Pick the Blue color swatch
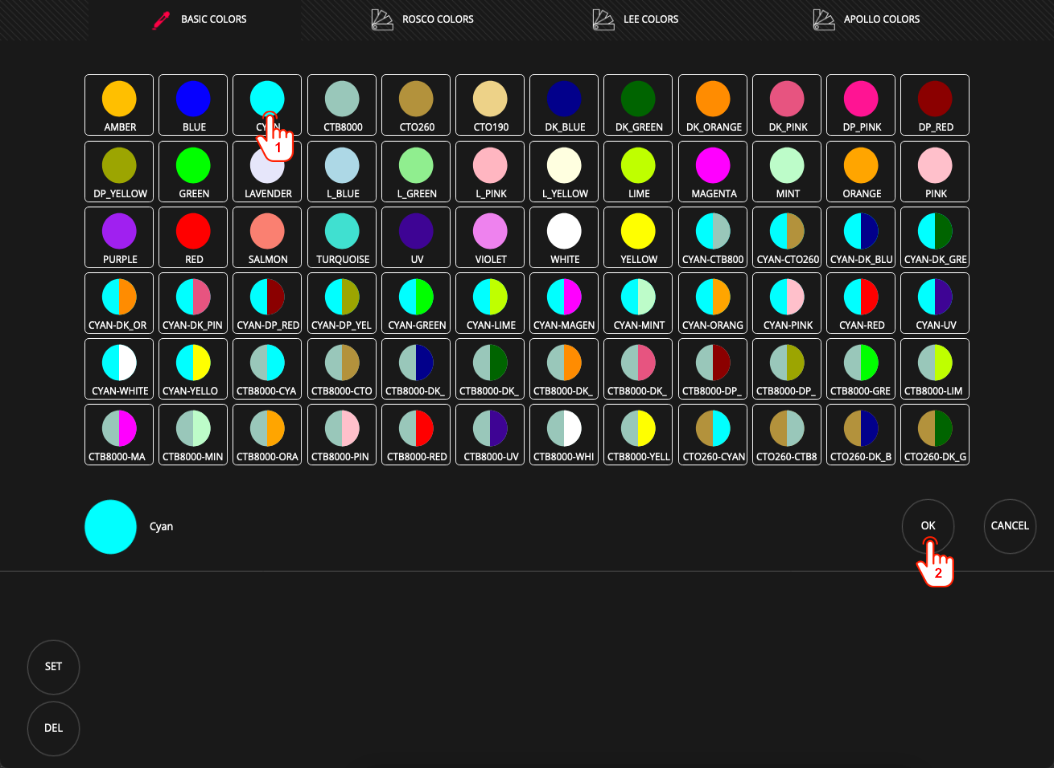 (193, 105)
